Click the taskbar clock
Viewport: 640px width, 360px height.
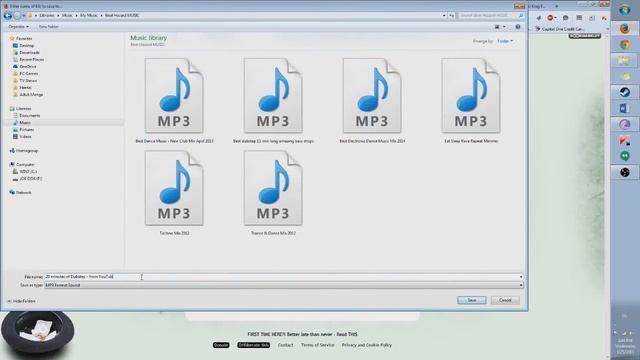[x=625, y=346]
